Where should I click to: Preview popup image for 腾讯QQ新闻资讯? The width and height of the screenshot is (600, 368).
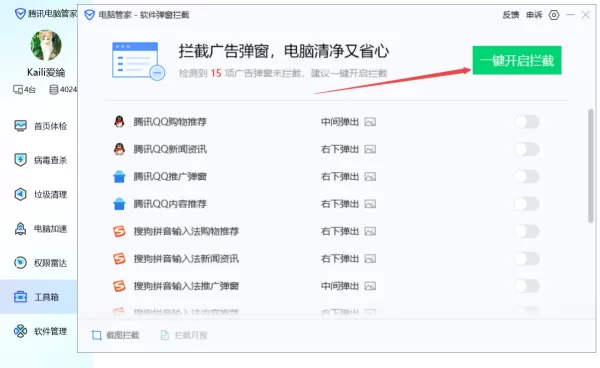pyautogui.click(x=370, y=149)
